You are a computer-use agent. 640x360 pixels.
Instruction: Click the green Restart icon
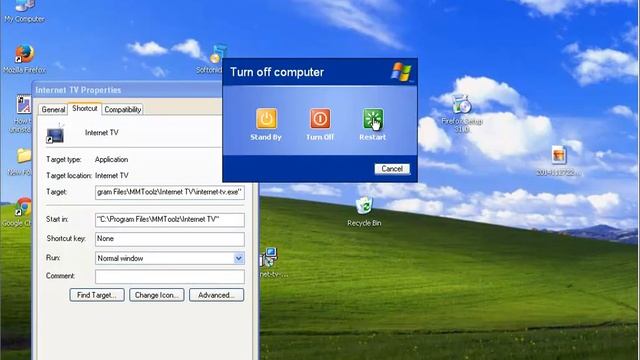[373, 118]
